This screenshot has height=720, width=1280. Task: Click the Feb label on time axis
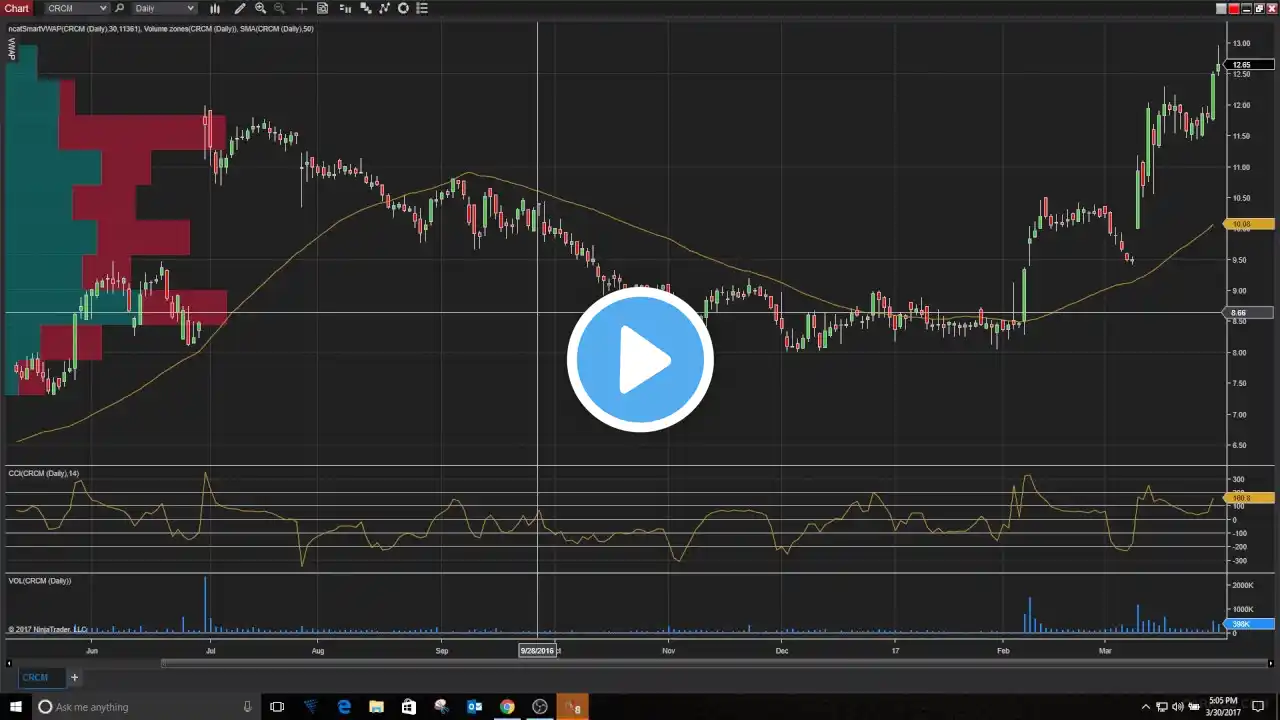pos(1003,650)
